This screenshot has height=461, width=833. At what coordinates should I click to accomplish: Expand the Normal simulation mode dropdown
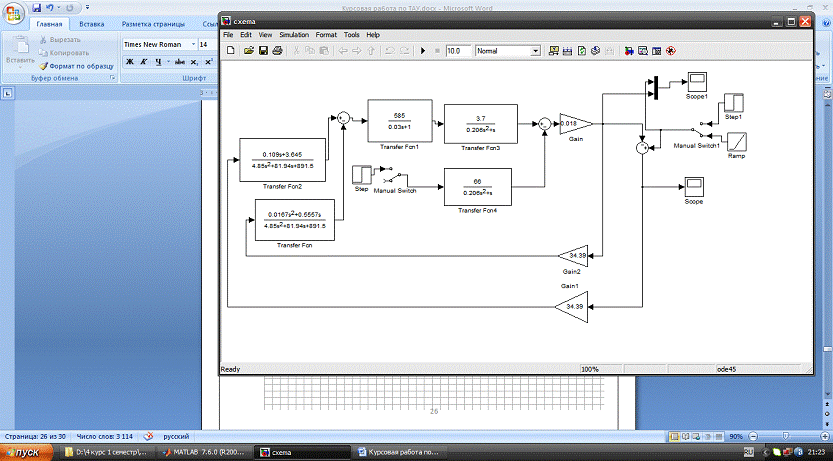pyautogui.click(x=535, y=51)
